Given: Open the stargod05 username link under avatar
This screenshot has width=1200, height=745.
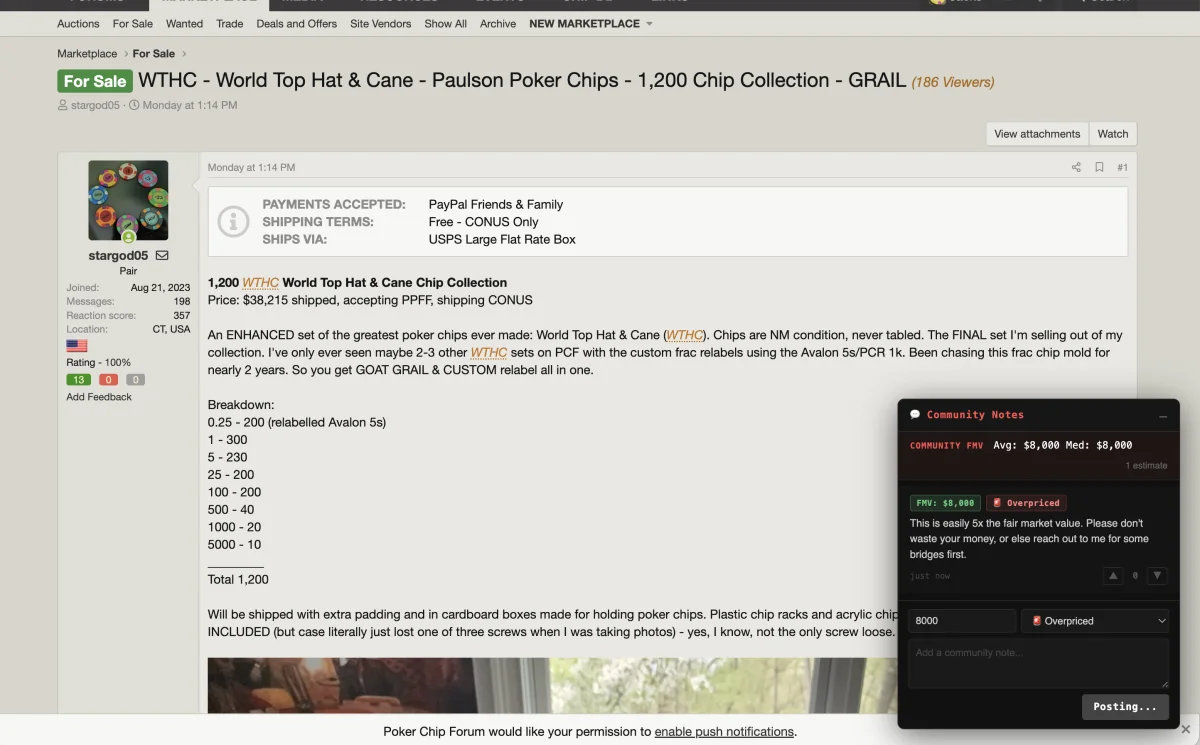Looking at the screenshot, I should 118,256.
